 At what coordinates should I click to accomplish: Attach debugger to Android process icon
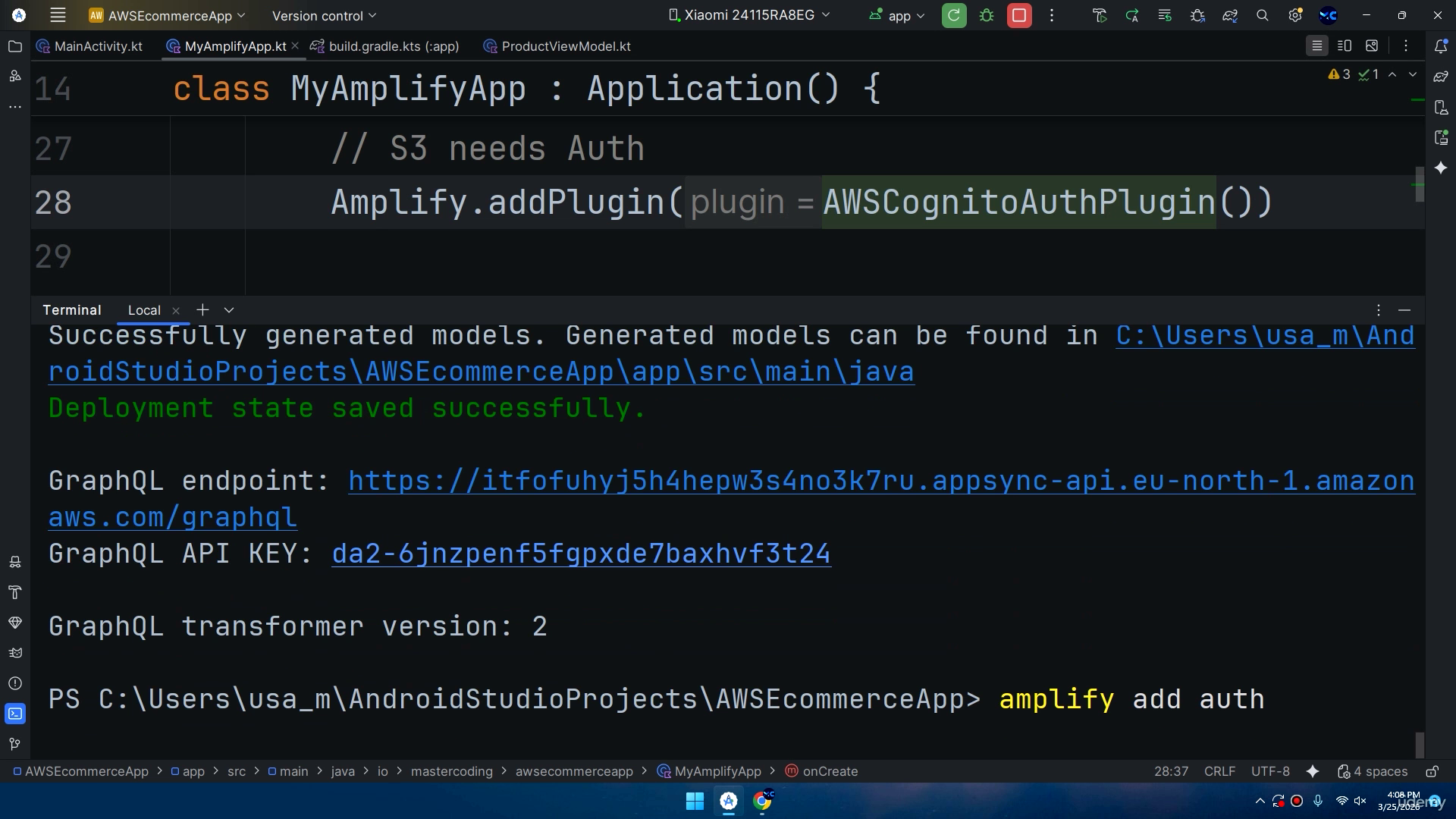click(x=1197, y=15)
